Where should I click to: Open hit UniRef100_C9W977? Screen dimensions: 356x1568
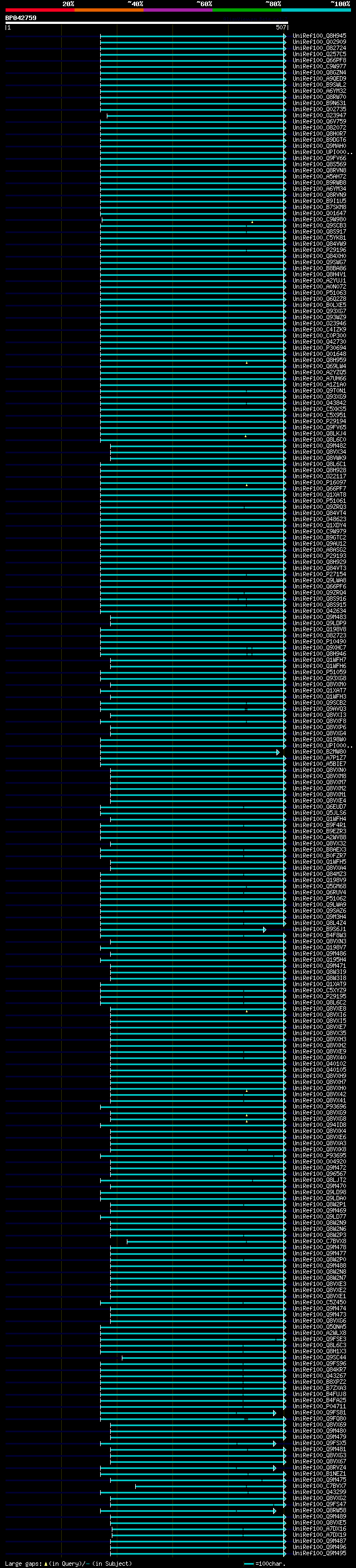[x=319, y=66]
